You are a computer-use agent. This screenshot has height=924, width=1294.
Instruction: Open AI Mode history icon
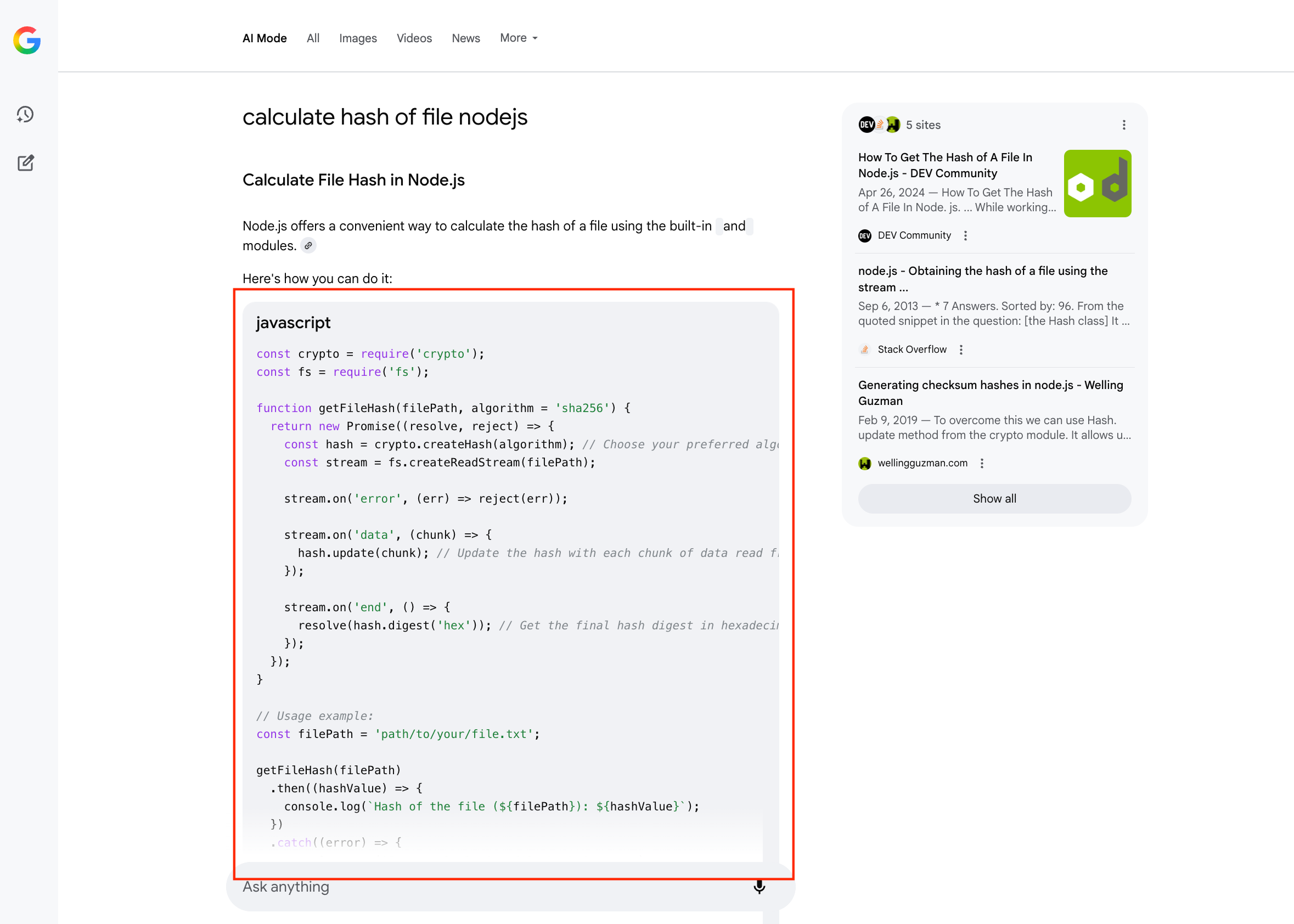(25, 114)
